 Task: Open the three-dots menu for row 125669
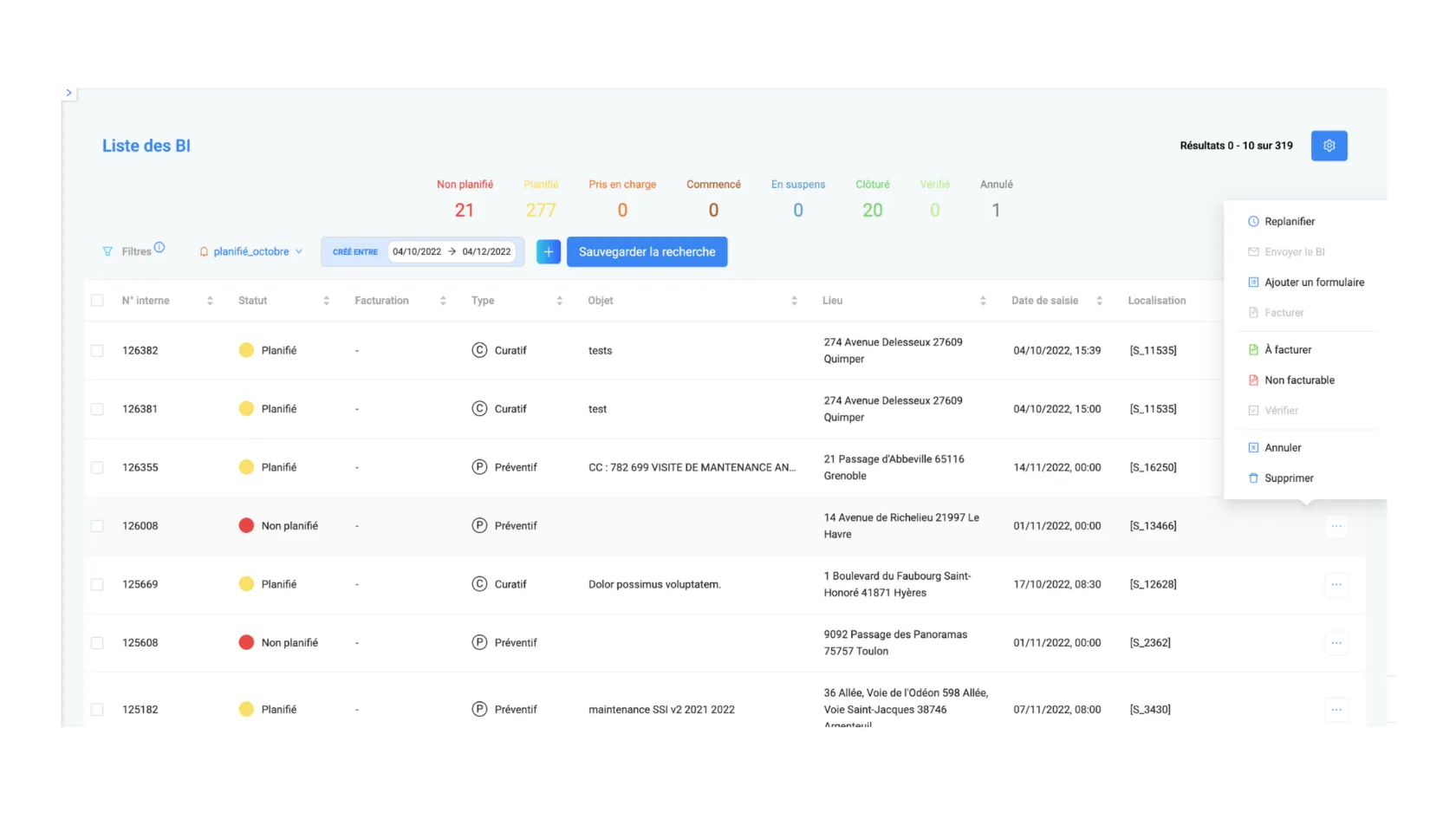[1336, 584]
